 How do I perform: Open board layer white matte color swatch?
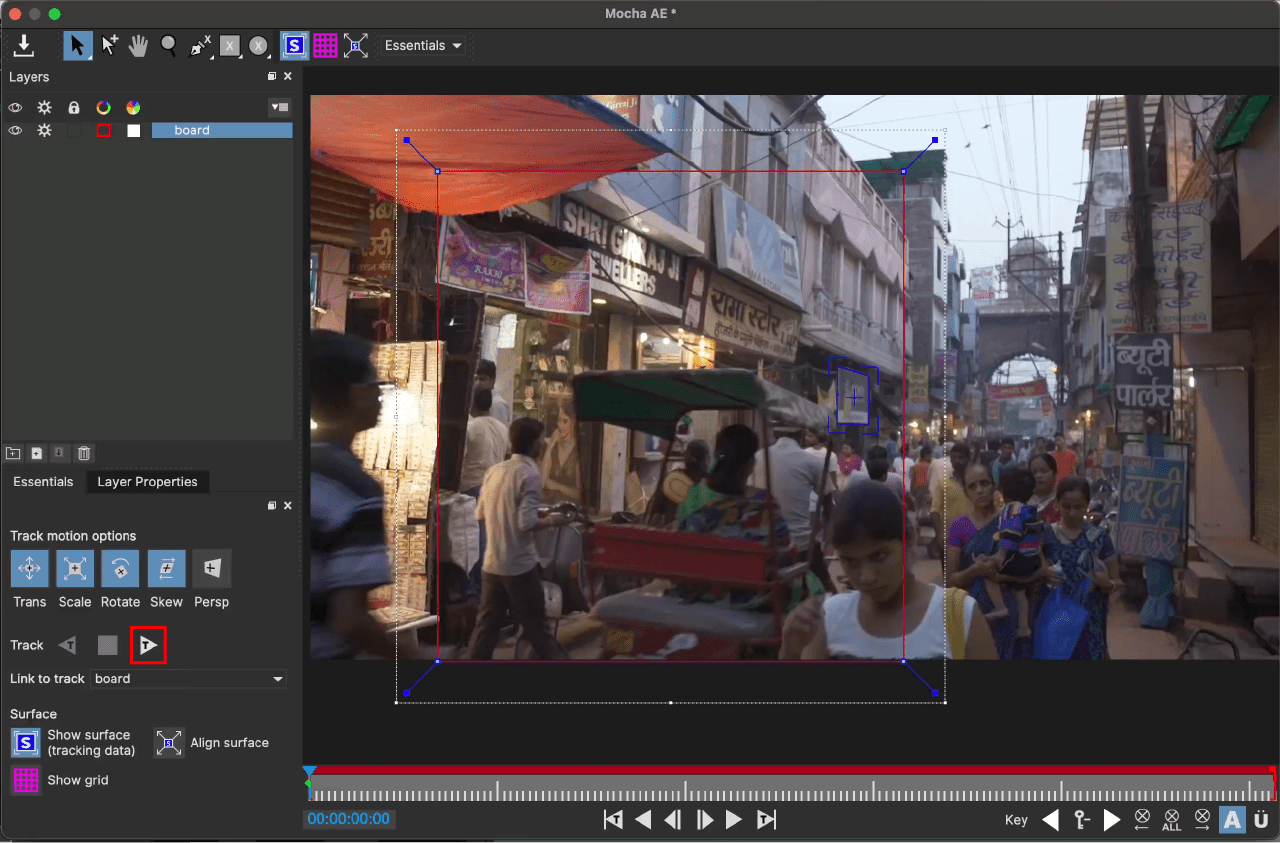(x=133, y=131)
